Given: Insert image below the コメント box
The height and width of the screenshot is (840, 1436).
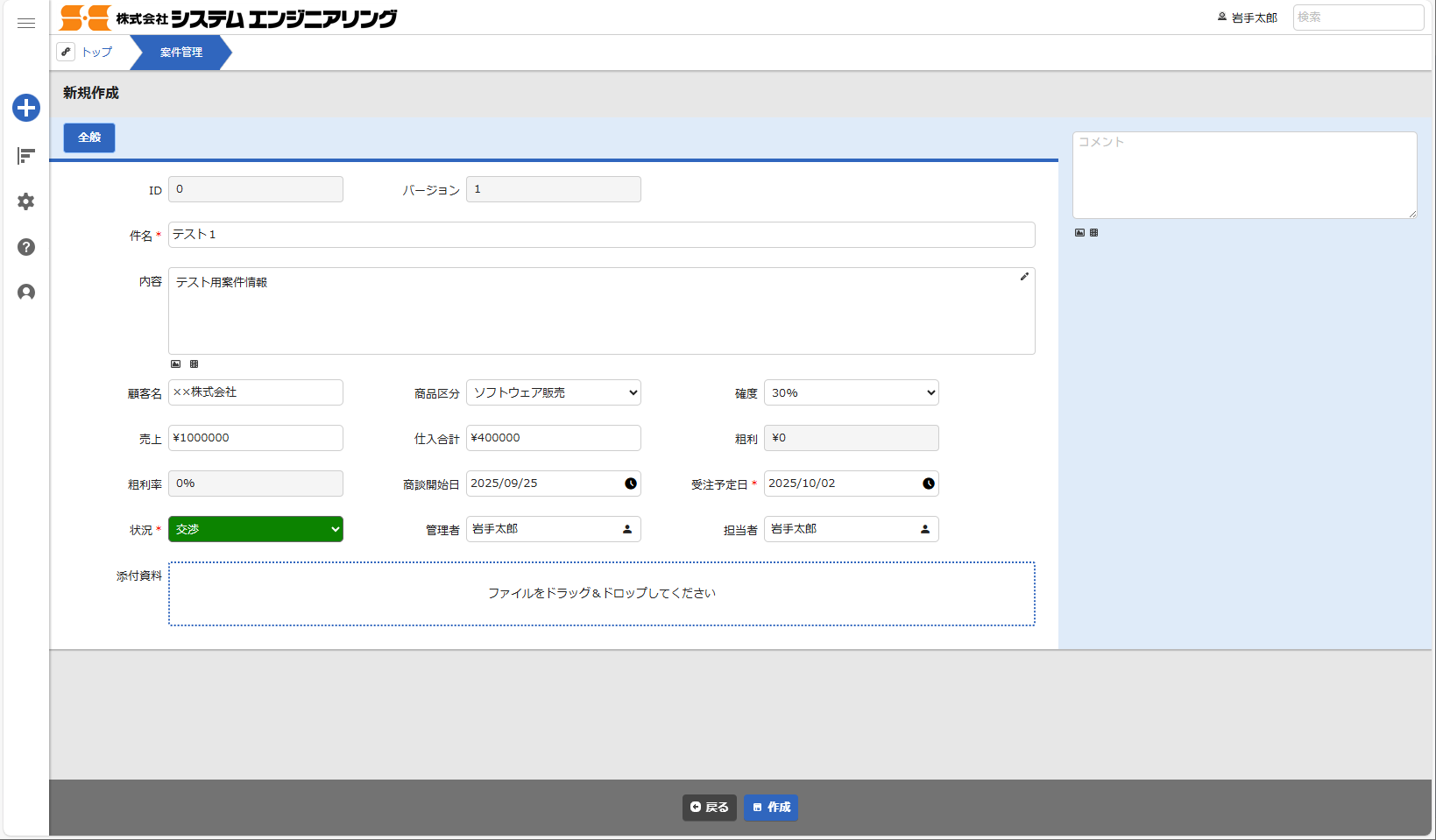Looking at the screenshot, I should (x=1079, y=233).
